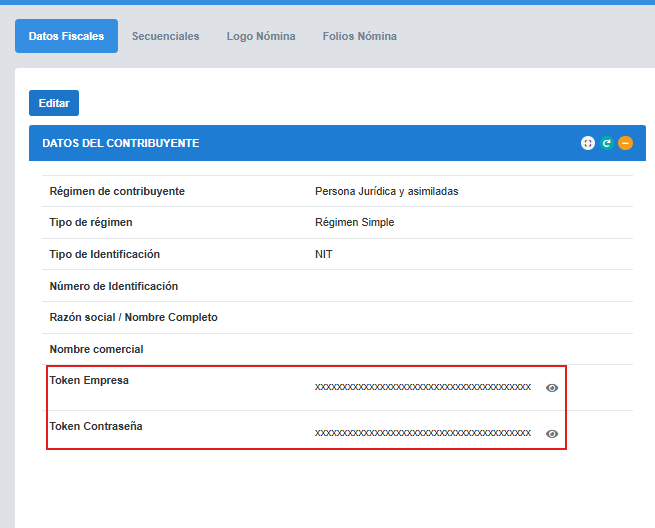Reveal Token Empresa with eye icon
This screenshot has width=655, height=528.
[x=552, y=388]
